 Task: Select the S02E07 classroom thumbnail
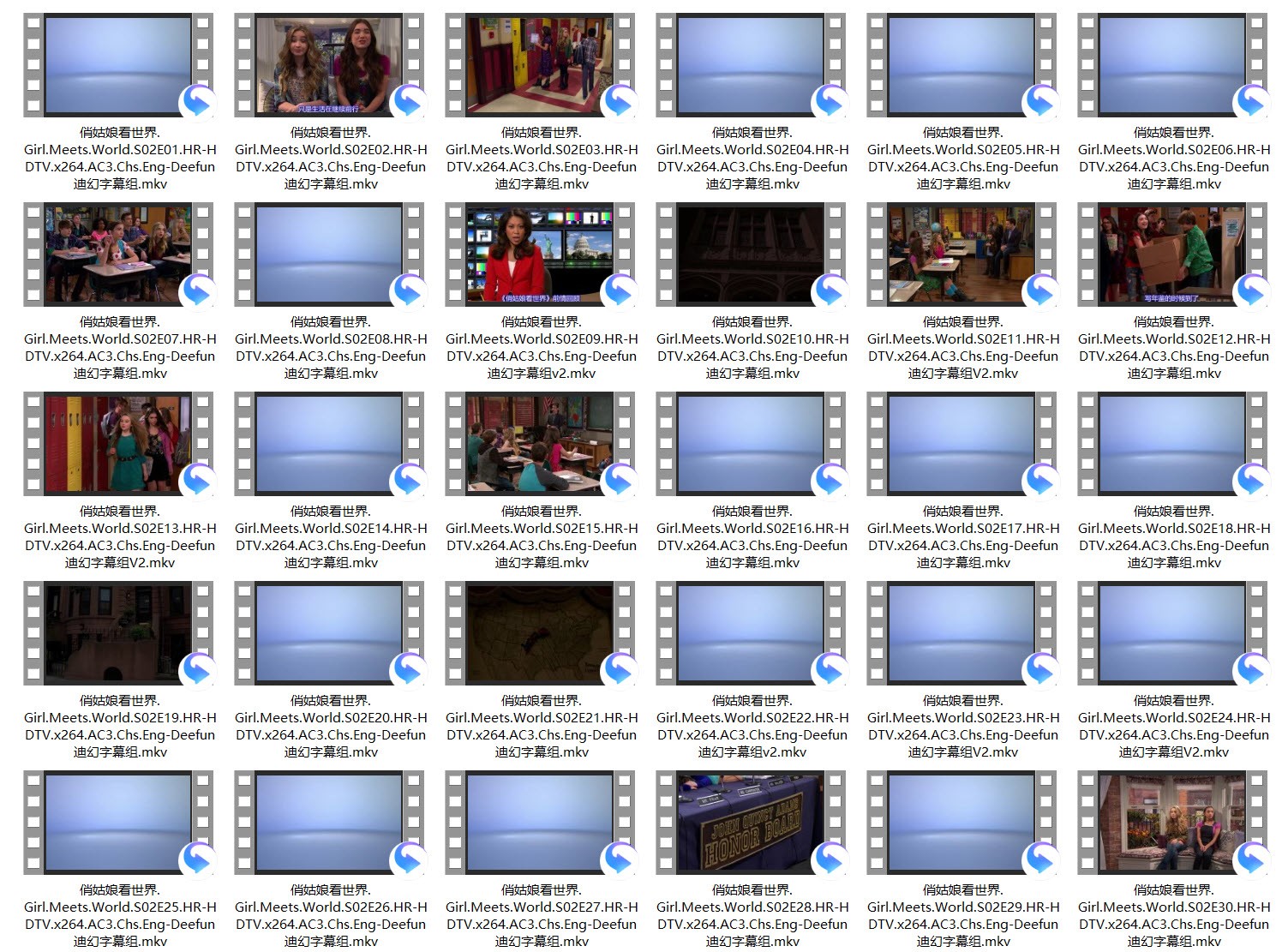118,254
